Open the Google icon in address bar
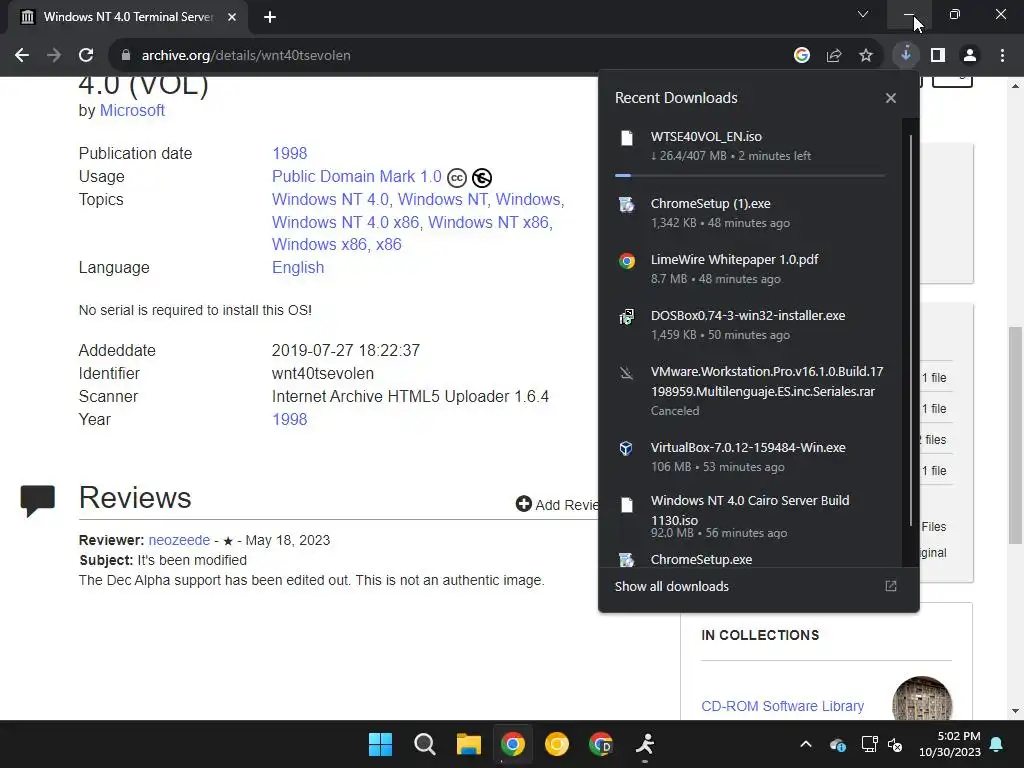This screenshot has height=768, width=1024. tap(801, 56)
